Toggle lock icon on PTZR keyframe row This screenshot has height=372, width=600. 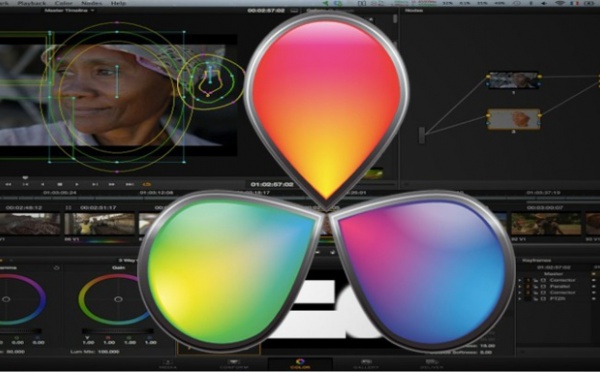[x=535, y=299]
